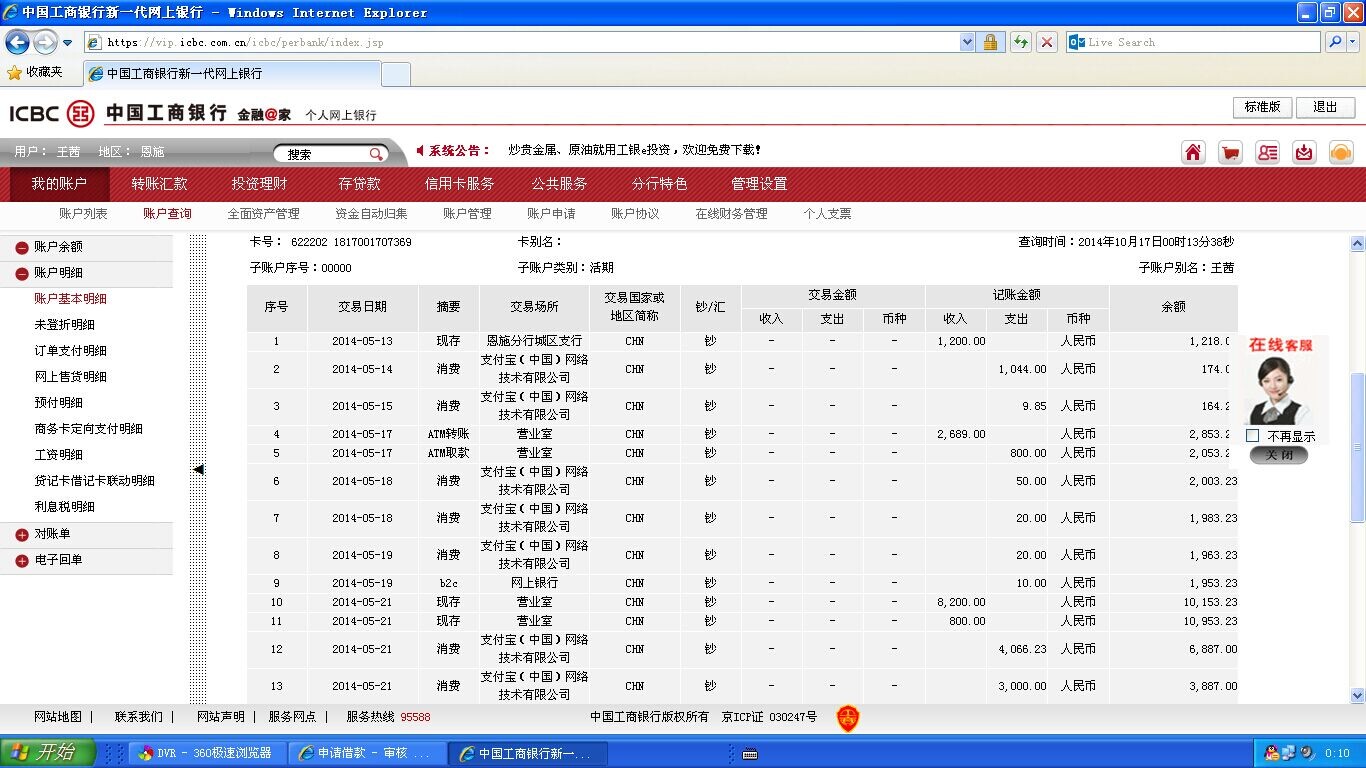The height and width of the screenshot is (768, 1366).
Task: Open the address bar dropdown arrow
Action: [x=967, y=42]
